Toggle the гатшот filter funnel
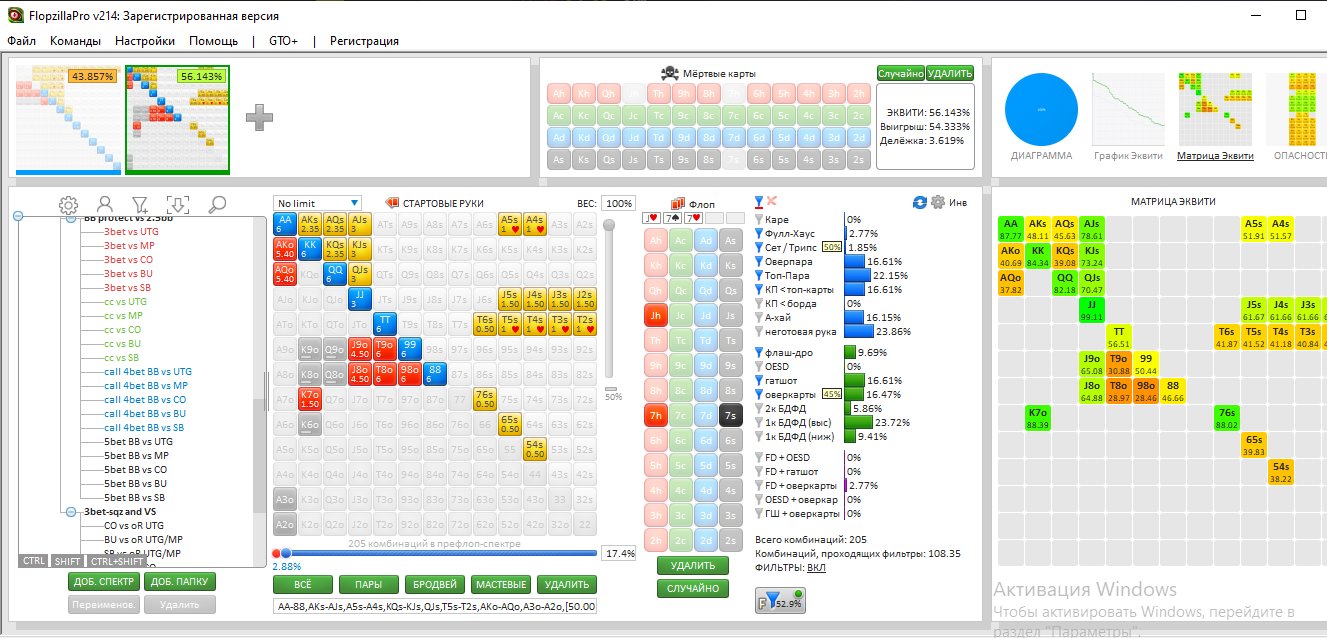The height and width of the screenshot is (638, 1327). point(759,380)
